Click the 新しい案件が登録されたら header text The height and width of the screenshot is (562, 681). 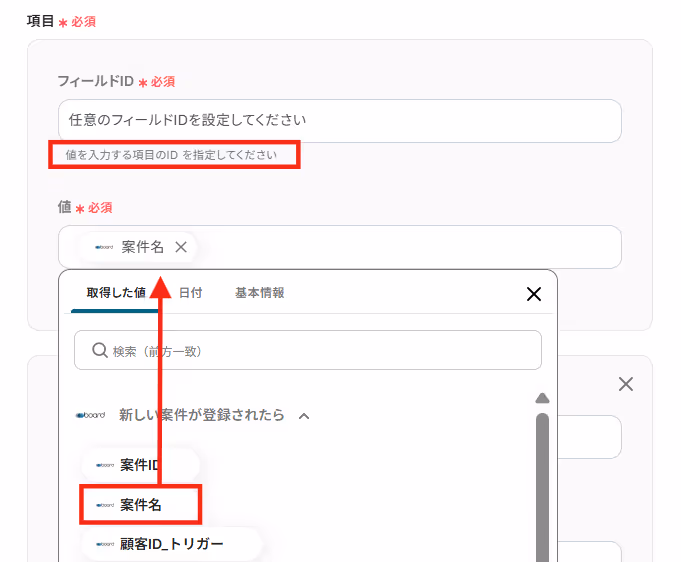pos(202,415)
